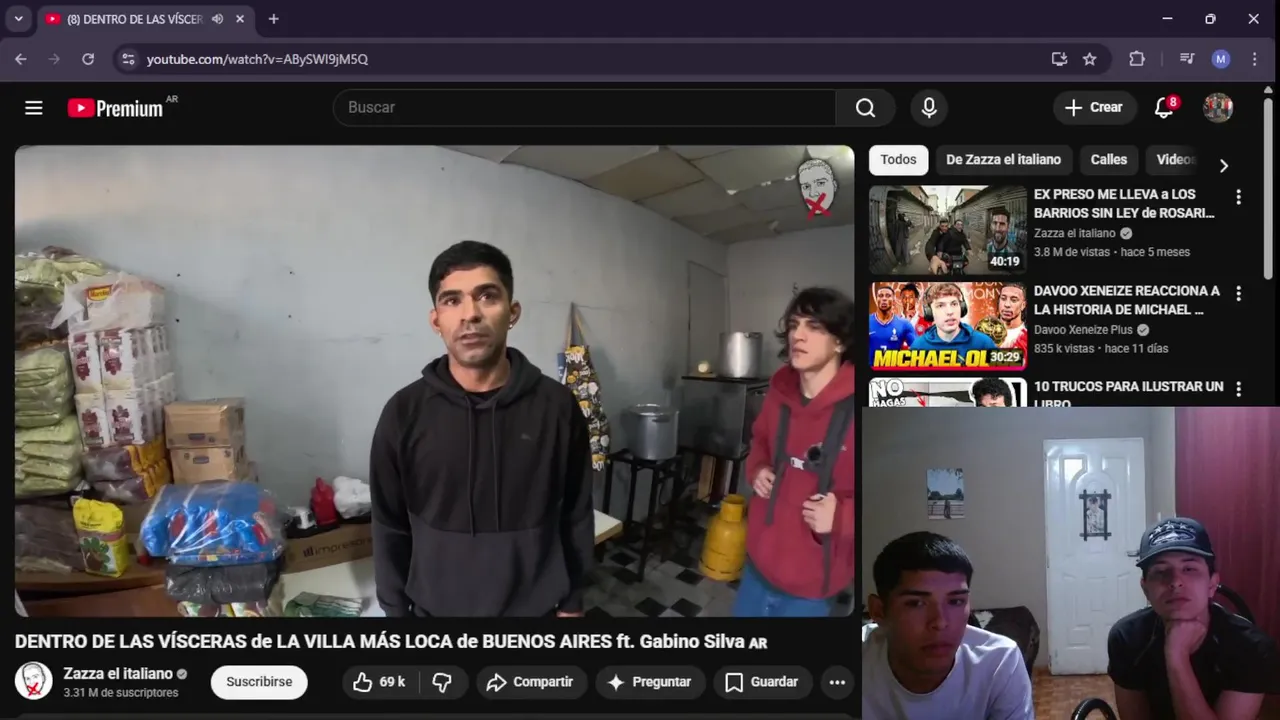Open Chrome extensions puzzle icon
This screenshot has width=1280, height=720.
point(1137,59)
